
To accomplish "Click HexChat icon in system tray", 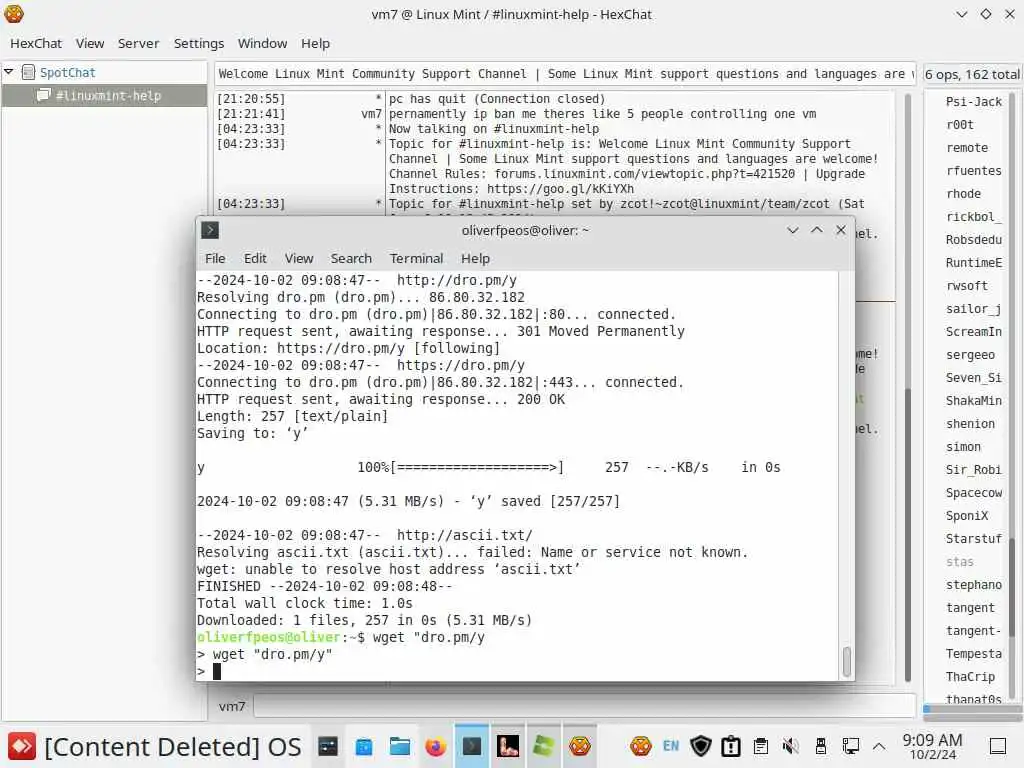I will point(641,746).
